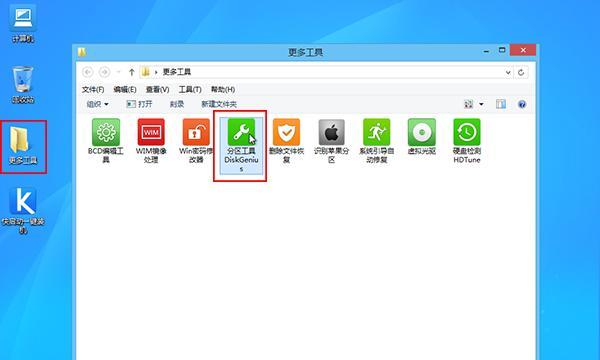Select the blue K installer desktop icon
The height and width of the screenshot is (360, 600).
tap(23, 210)
